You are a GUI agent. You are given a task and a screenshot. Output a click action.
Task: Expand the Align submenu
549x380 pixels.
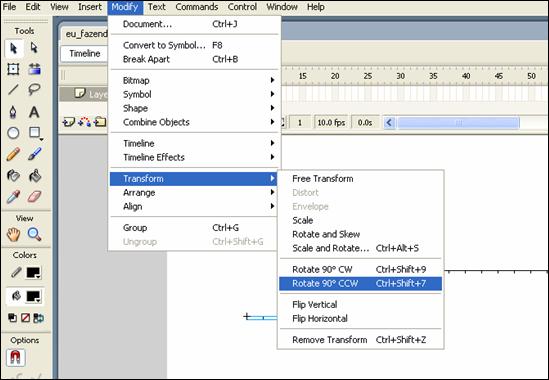coord(194,207)
